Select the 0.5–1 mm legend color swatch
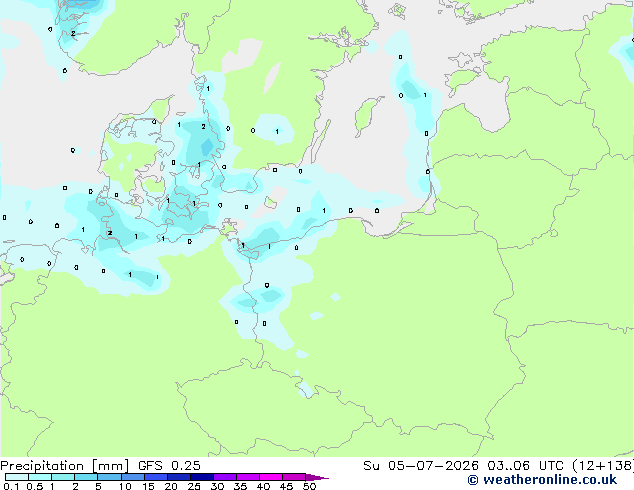634x490 pixels. 40,477
